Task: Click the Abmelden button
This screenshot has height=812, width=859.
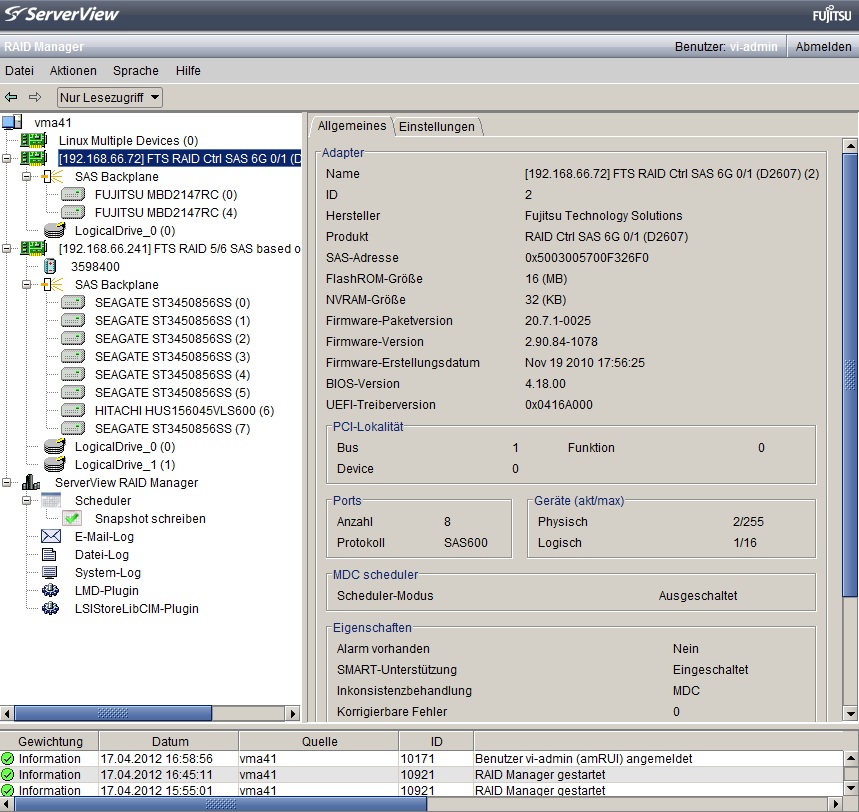Action: point(823,47)
